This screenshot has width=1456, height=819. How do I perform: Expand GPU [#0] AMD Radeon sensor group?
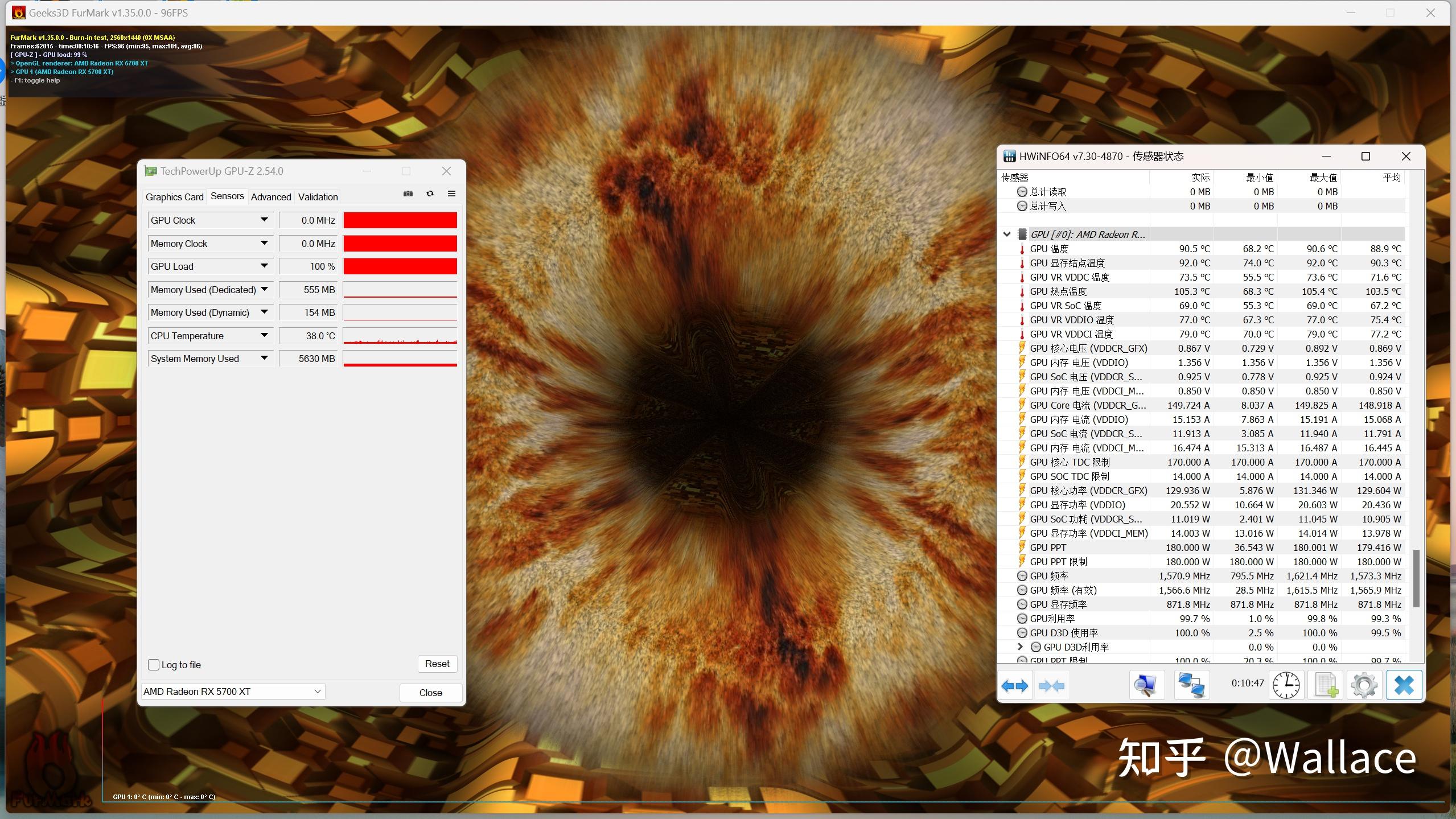pos(1007,234)
